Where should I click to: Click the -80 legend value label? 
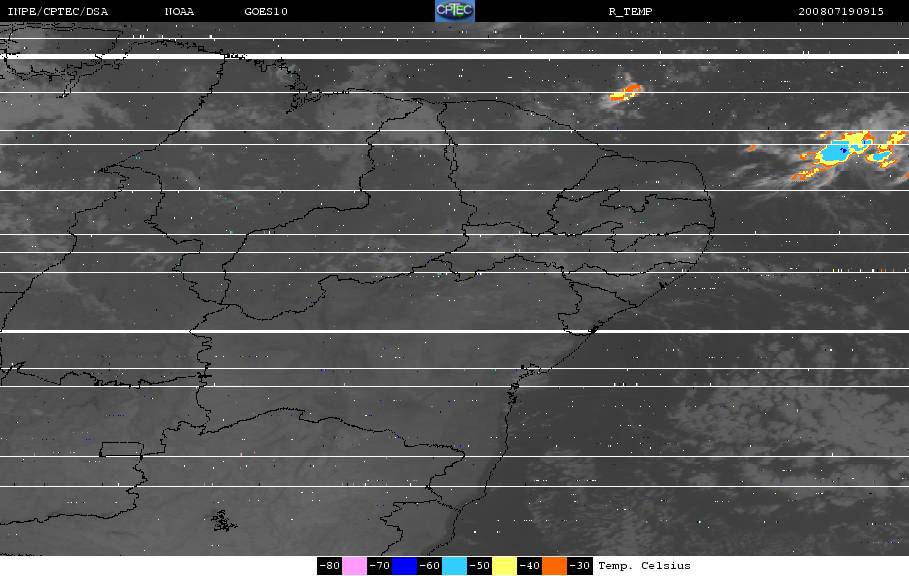(x=330, y=566)
